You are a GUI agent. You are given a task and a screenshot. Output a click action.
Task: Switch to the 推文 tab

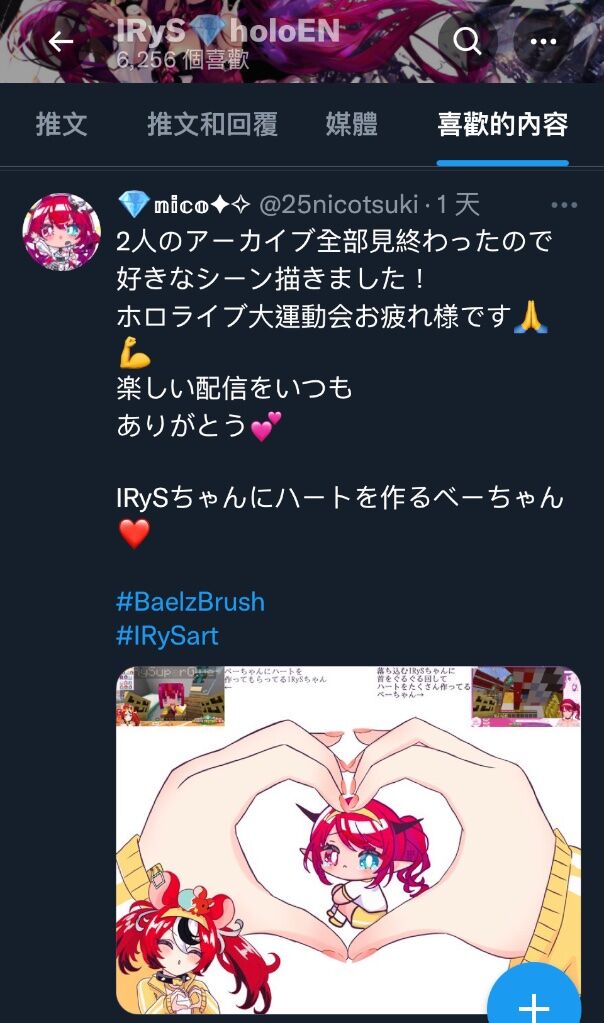pos(61,124)
